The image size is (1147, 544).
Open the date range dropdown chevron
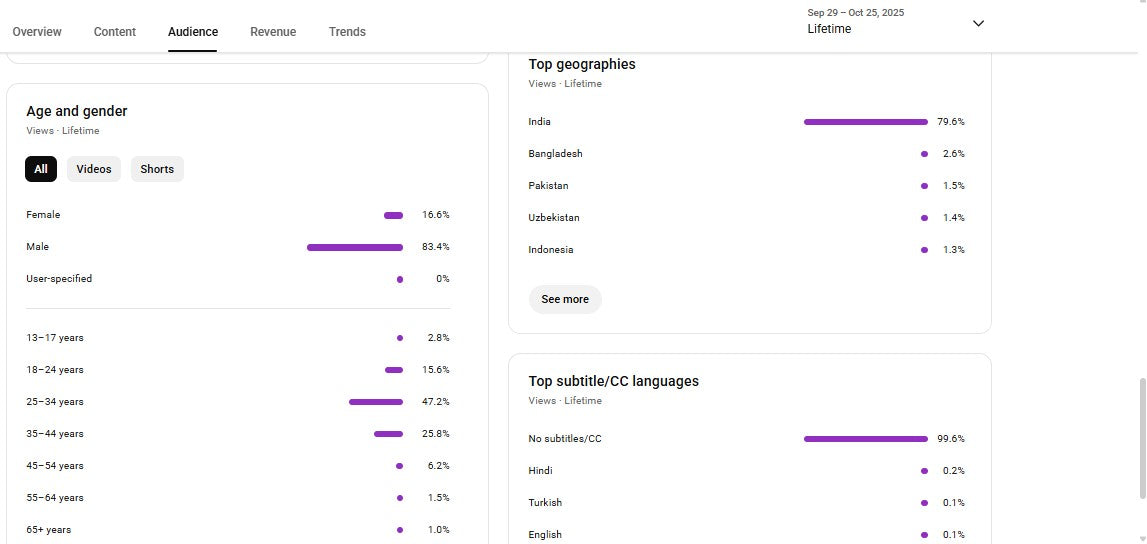pyautogui.click(x=978, y=23)
